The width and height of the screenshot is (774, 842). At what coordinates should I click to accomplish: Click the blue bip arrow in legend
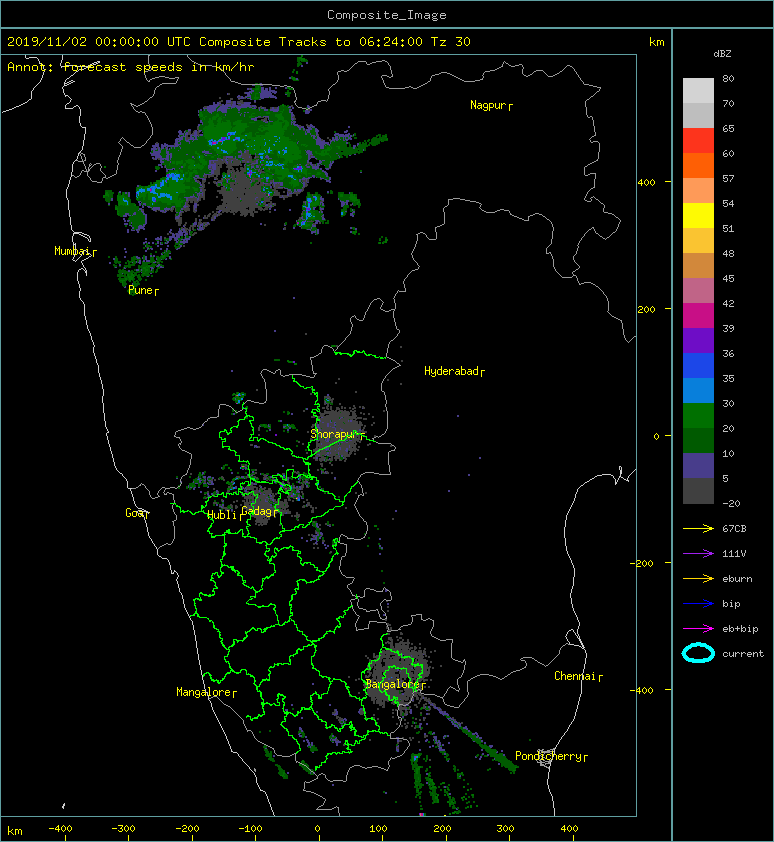(x=698, y=604)
